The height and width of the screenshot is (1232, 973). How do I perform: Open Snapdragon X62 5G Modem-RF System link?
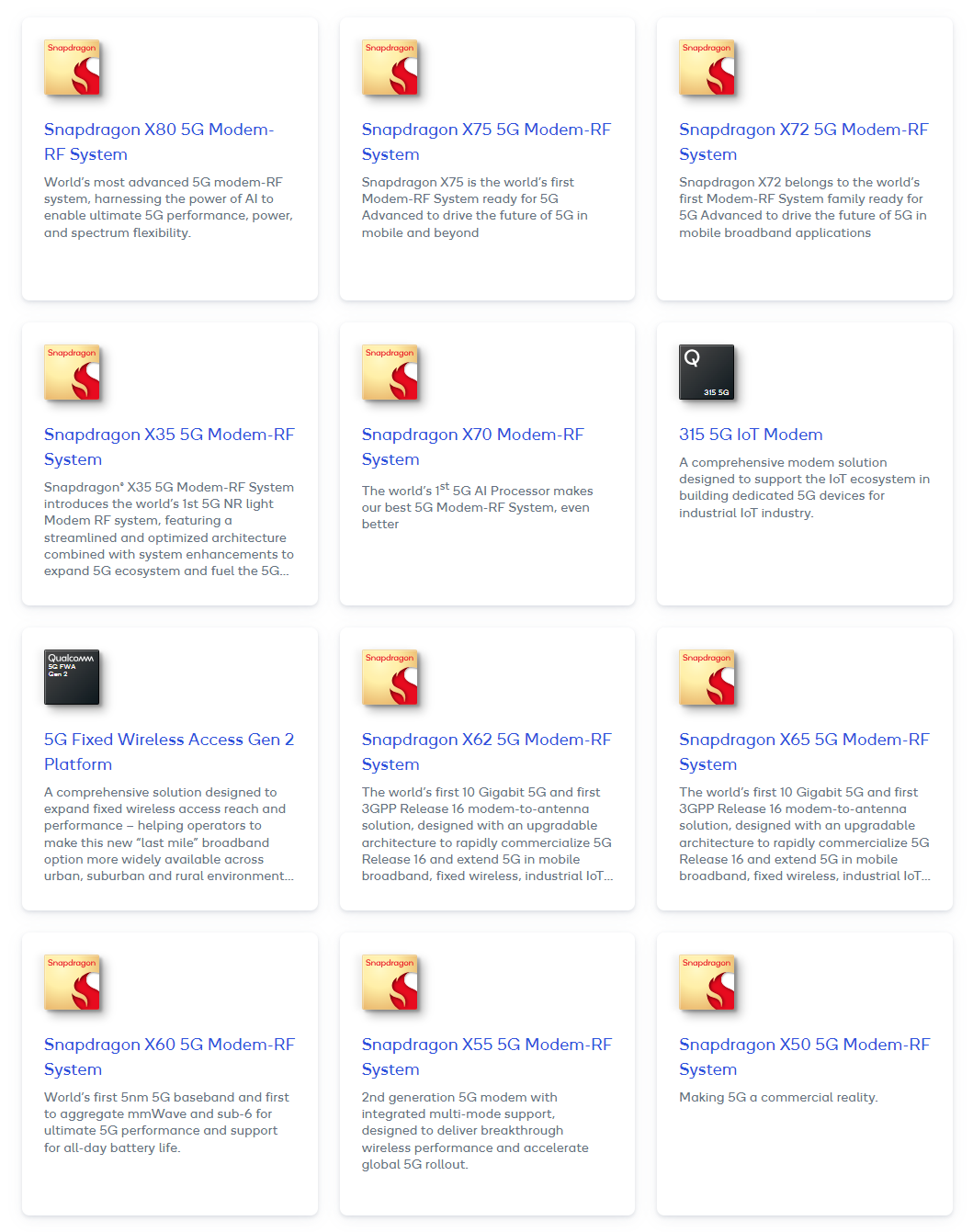486,752
